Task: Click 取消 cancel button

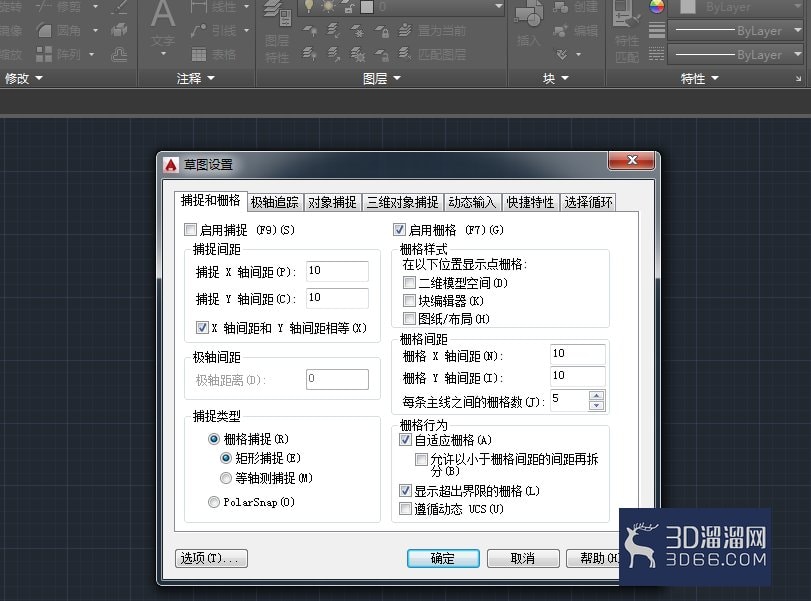Action: 523,558
